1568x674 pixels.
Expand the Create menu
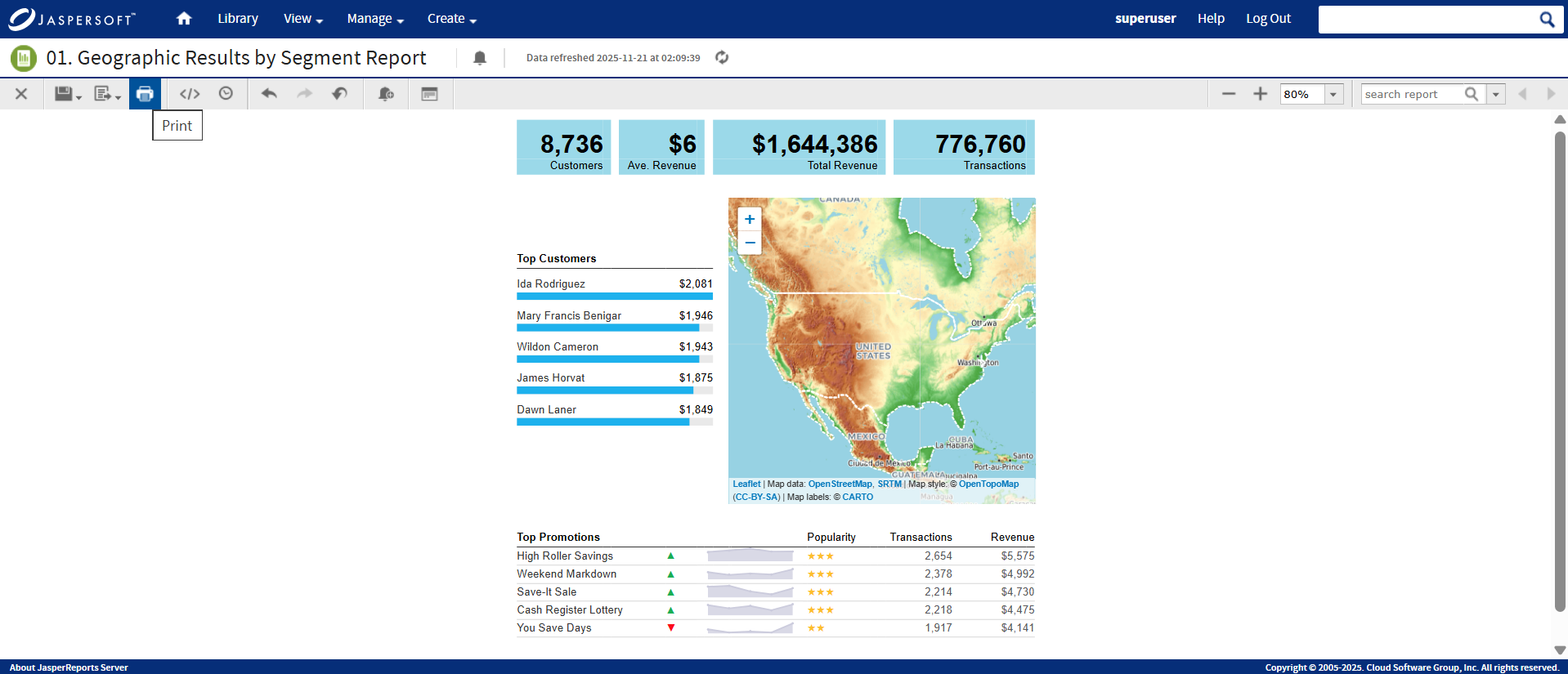[452, 19]
